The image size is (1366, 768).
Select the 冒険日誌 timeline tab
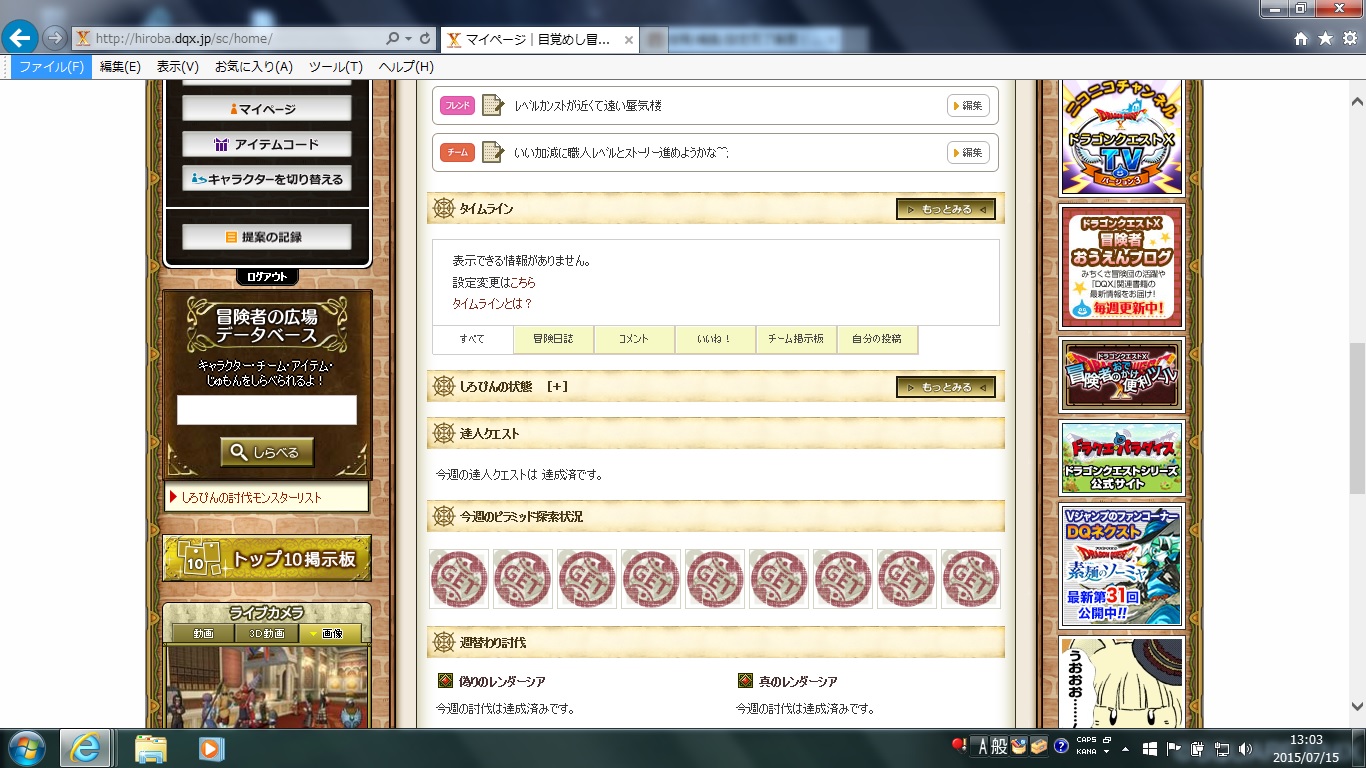[x=553, y=339]
